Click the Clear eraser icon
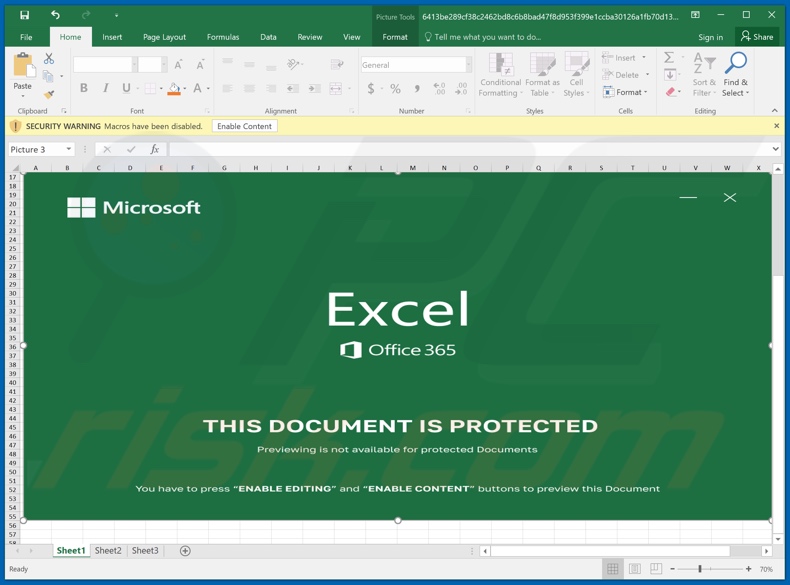The image size is (790, 585). 670,92
